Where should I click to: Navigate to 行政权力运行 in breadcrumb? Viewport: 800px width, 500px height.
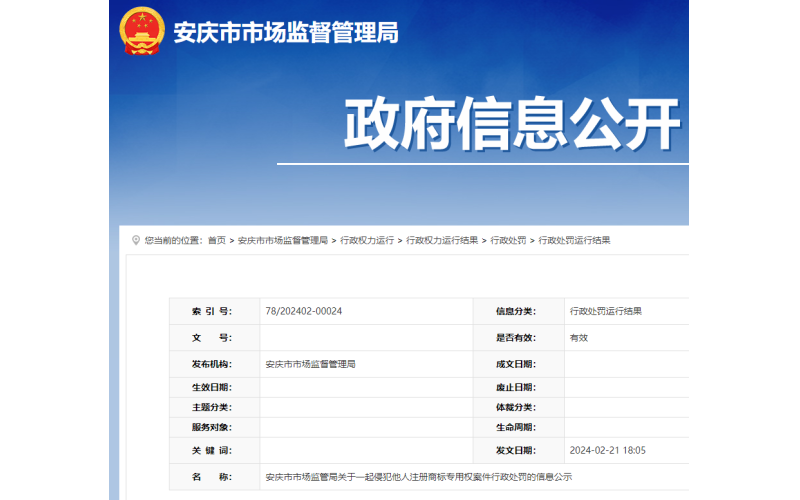coord(368,241)
